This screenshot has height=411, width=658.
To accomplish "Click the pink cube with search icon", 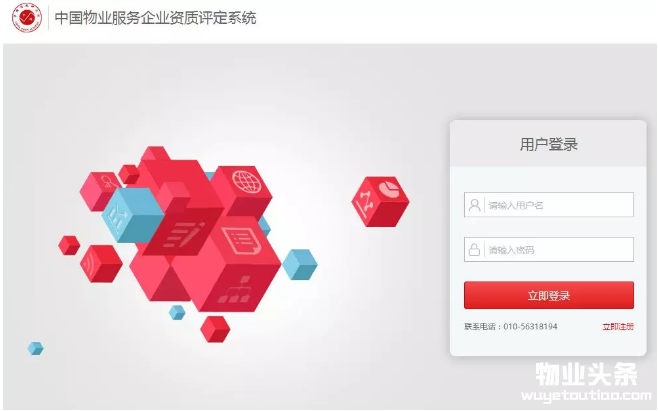I will (x=100, y=191).
